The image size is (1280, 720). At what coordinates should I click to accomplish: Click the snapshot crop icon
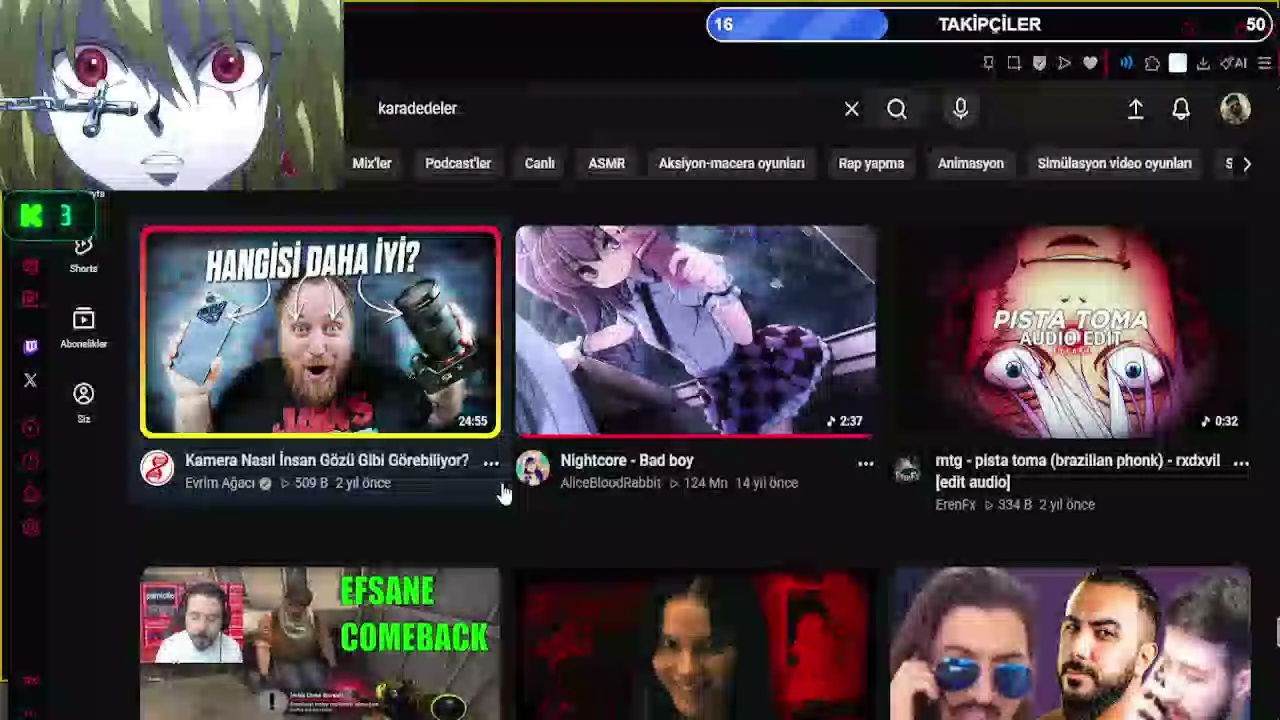coord(1014,63)
